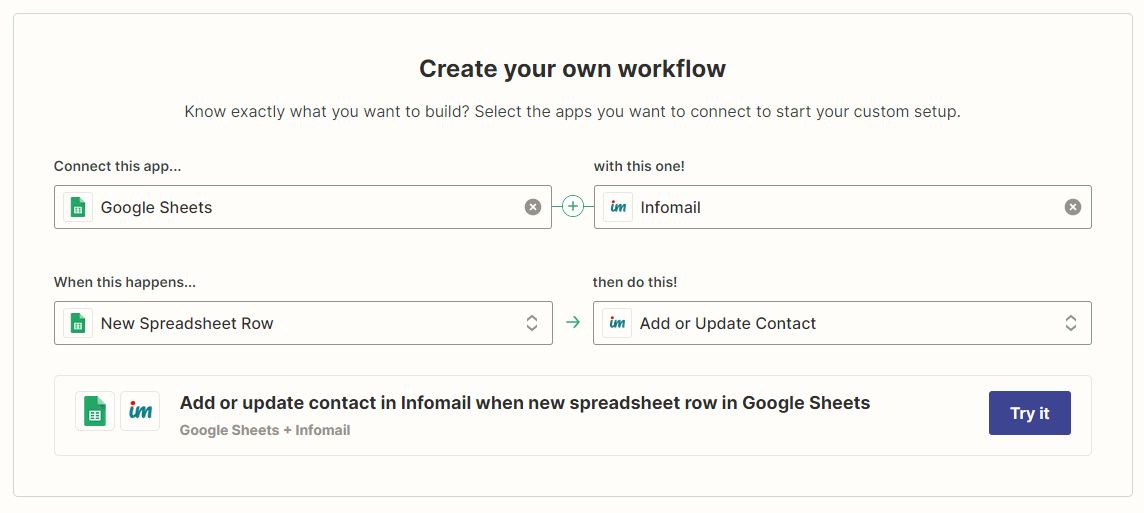Click the Create your own workflow heading
The width and height of the screenshot is (1144, 513).
pyautogui.click(x=572, y=69)
